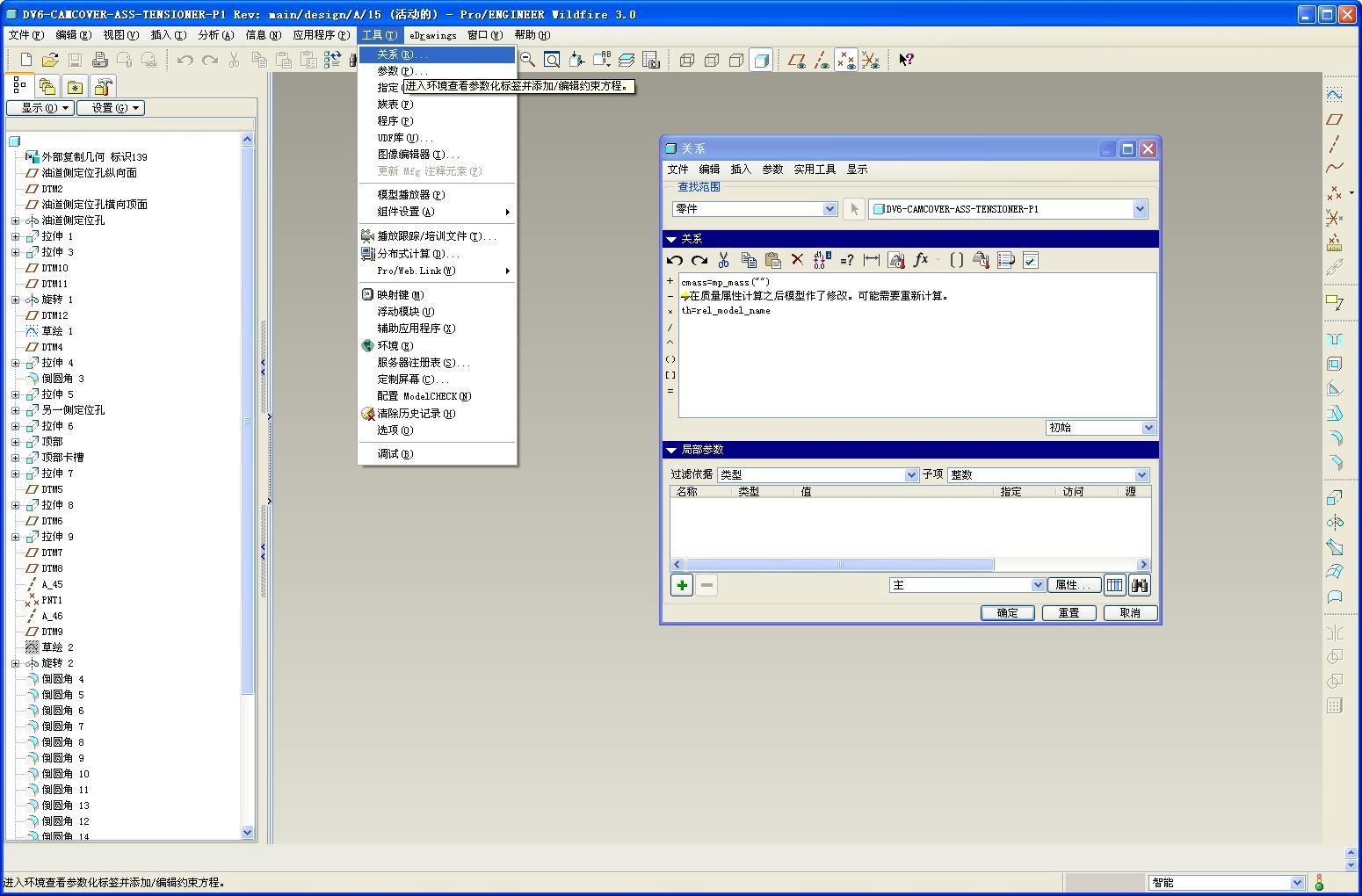Screen dimensions: 1362x896
Task: Open the 分析 menu in menu bar
Action: tap(216, 35)
